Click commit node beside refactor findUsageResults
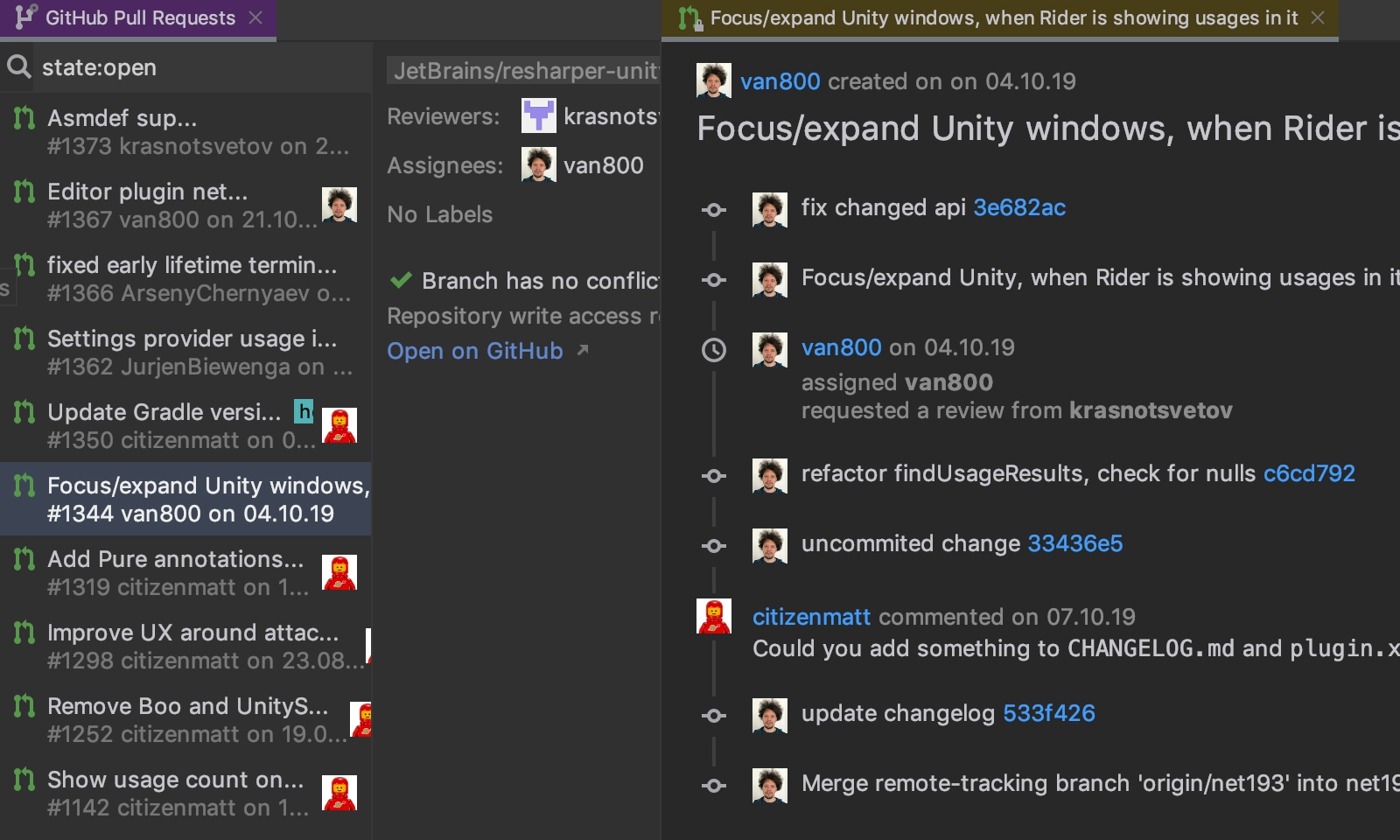This screenshot has height=840, width=1400. (714, 476)
